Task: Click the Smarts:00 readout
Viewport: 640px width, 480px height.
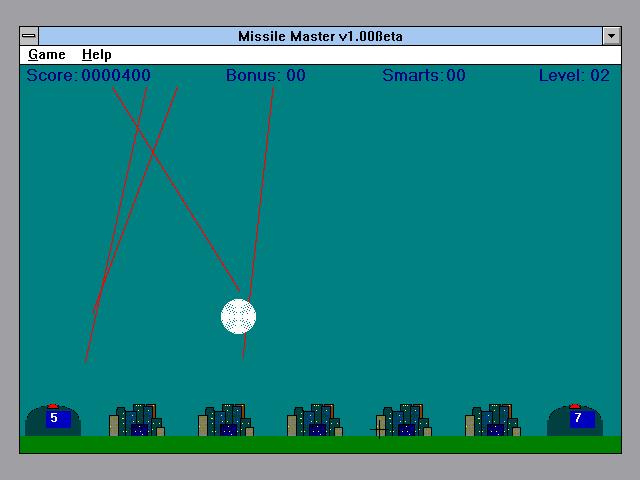Action: (x=424, y=76)
